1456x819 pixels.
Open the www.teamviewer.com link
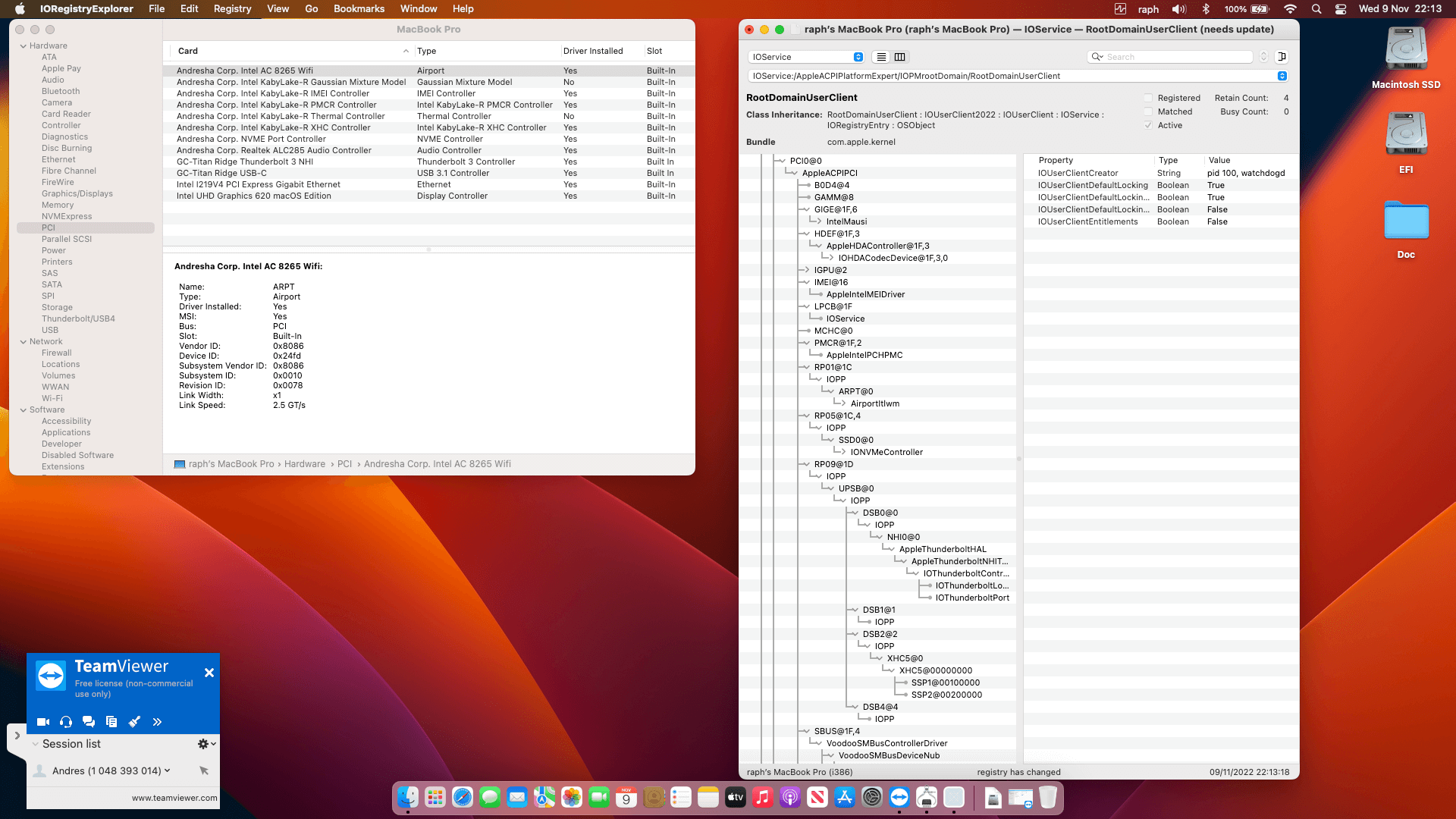[174, 798]
